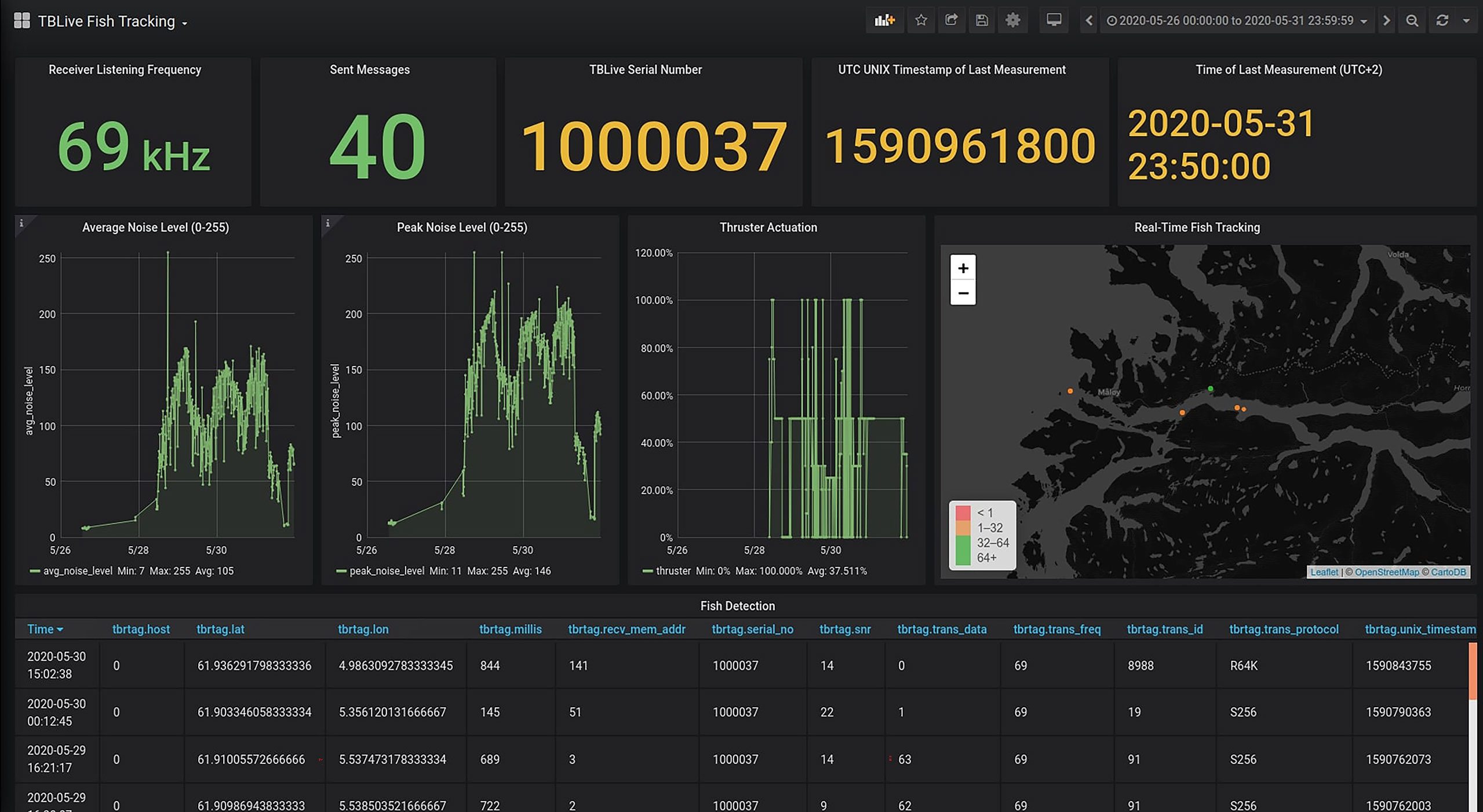Viewport: 1483px width, 812px height.
Task: Sort table by tbrtag.trans_protocol column
Action: [x=1284, y=629]
